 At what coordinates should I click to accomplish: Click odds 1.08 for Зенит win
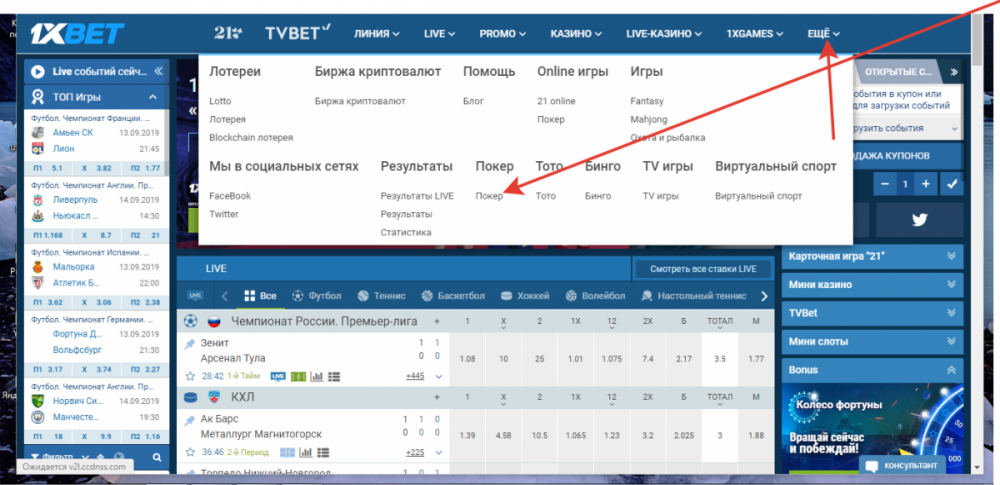pos(466,358)
